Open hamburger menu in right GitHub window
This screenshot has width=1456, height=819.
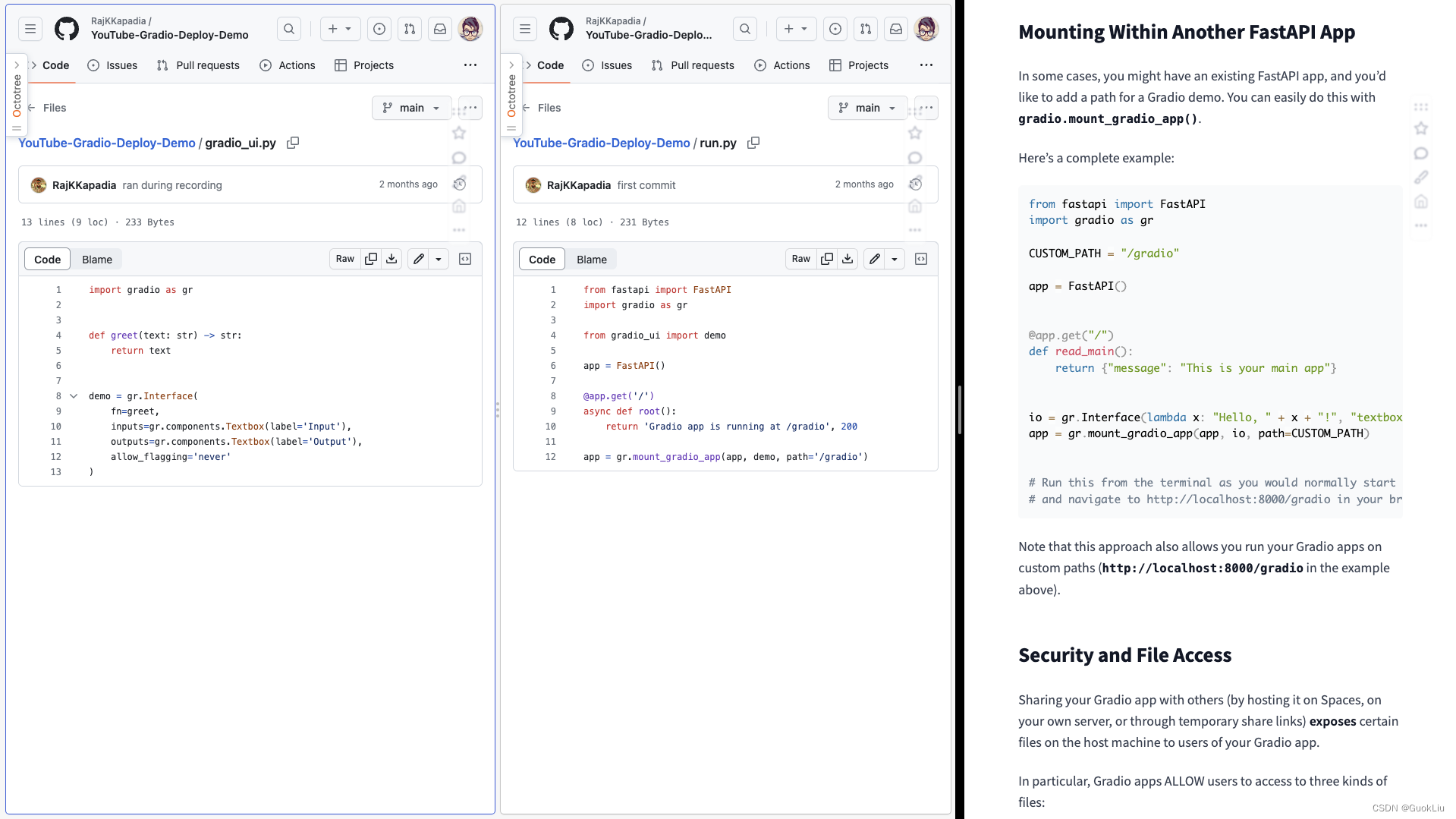525,29
